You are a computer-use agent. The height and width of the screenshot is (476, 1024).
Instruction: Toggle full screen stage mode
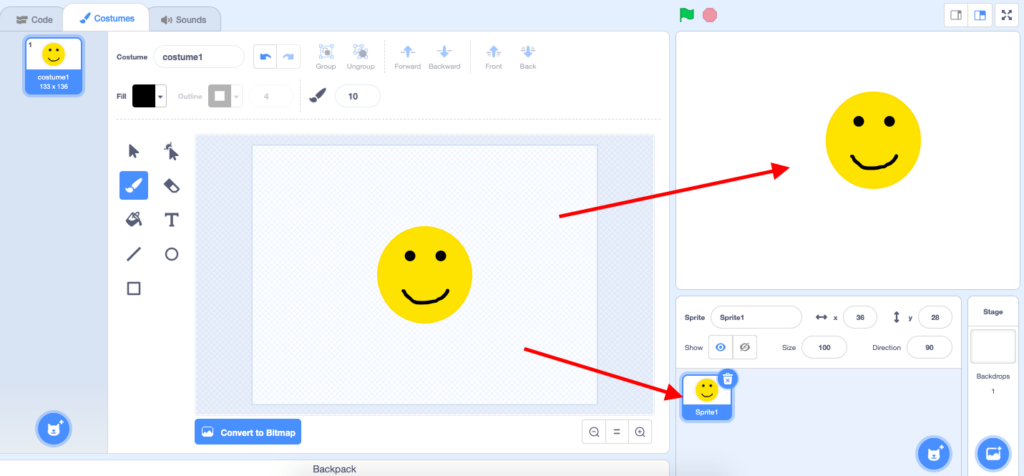point(1006,15)
